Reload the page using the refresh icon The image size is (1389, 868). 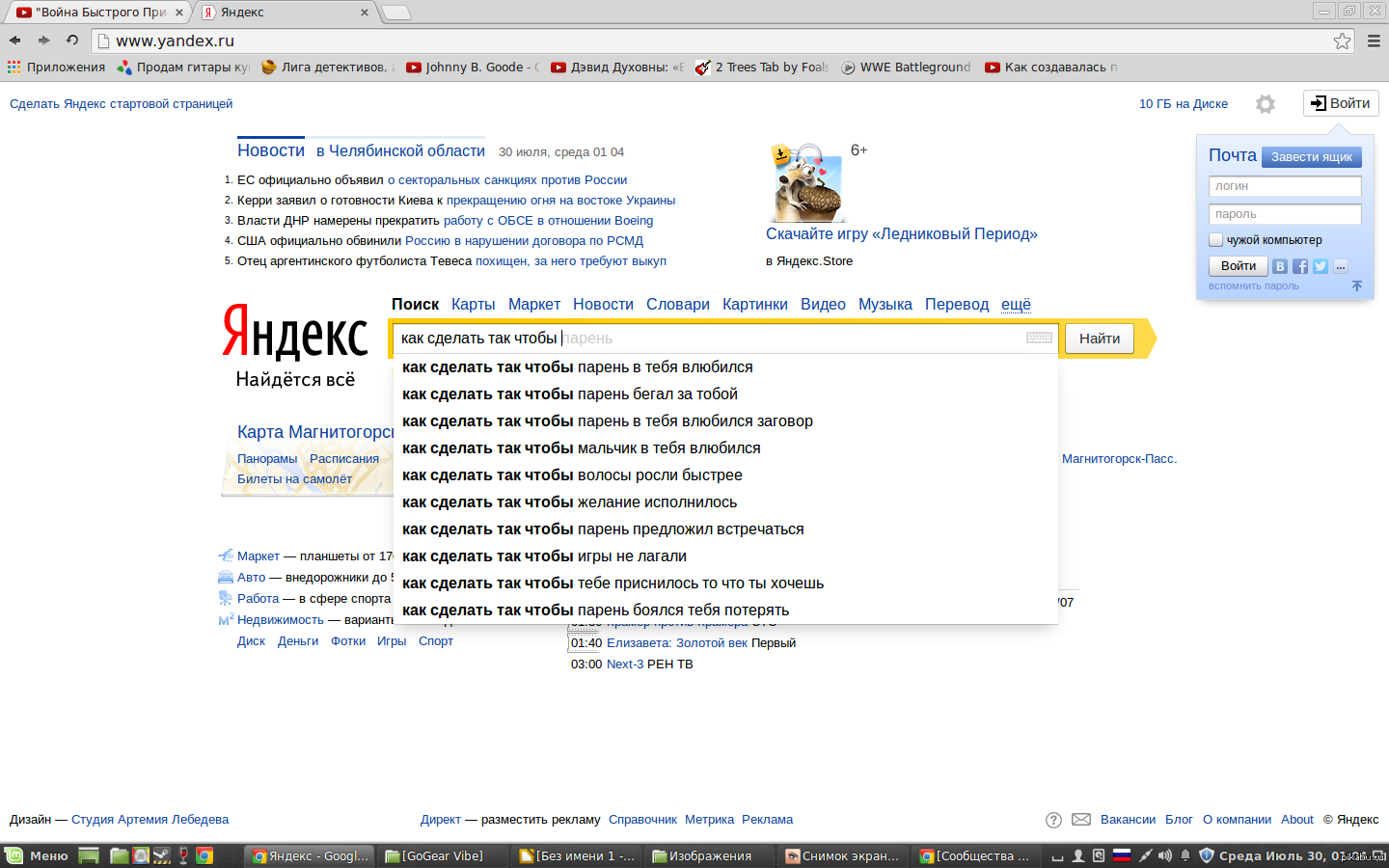coord(72,41)
